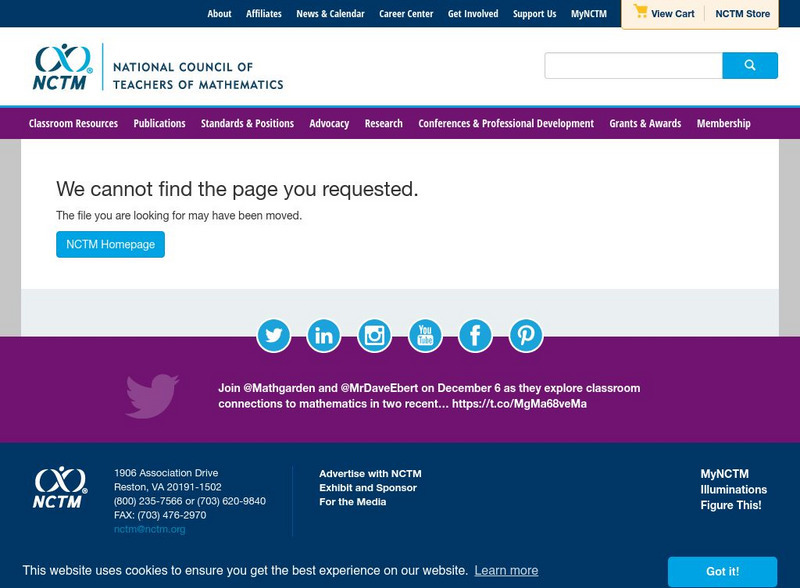Click the shopping cart icon

tap(640, 11)
